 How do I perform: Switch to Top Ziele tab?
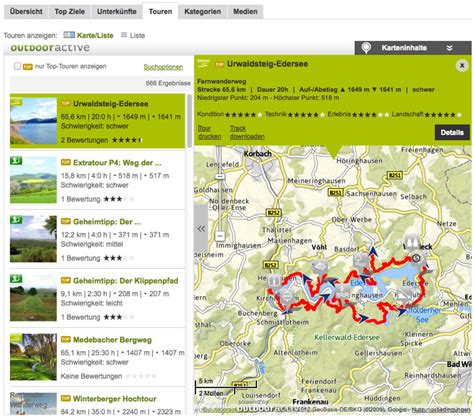[70, 12]
